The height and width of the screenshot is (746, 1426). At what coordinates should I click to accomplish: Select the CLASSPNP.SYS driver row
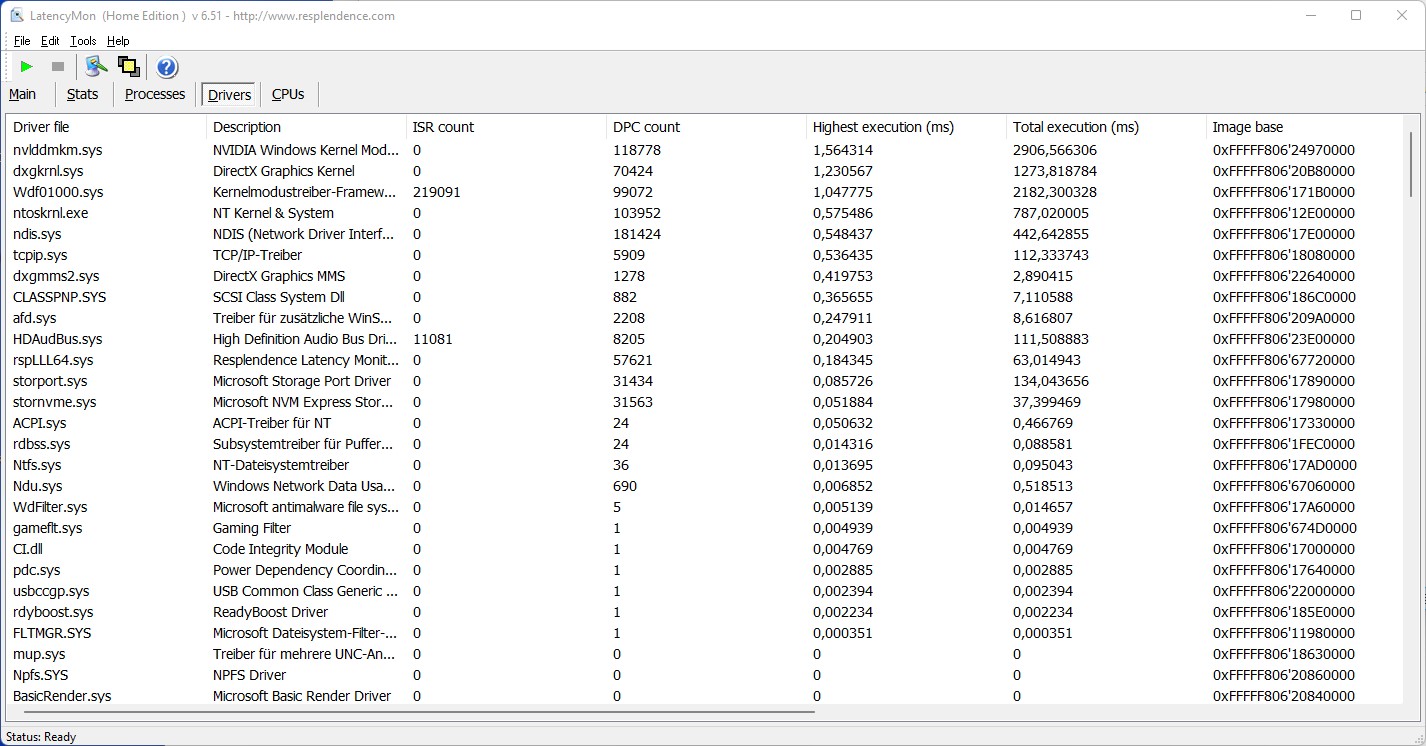click(705, 297)
